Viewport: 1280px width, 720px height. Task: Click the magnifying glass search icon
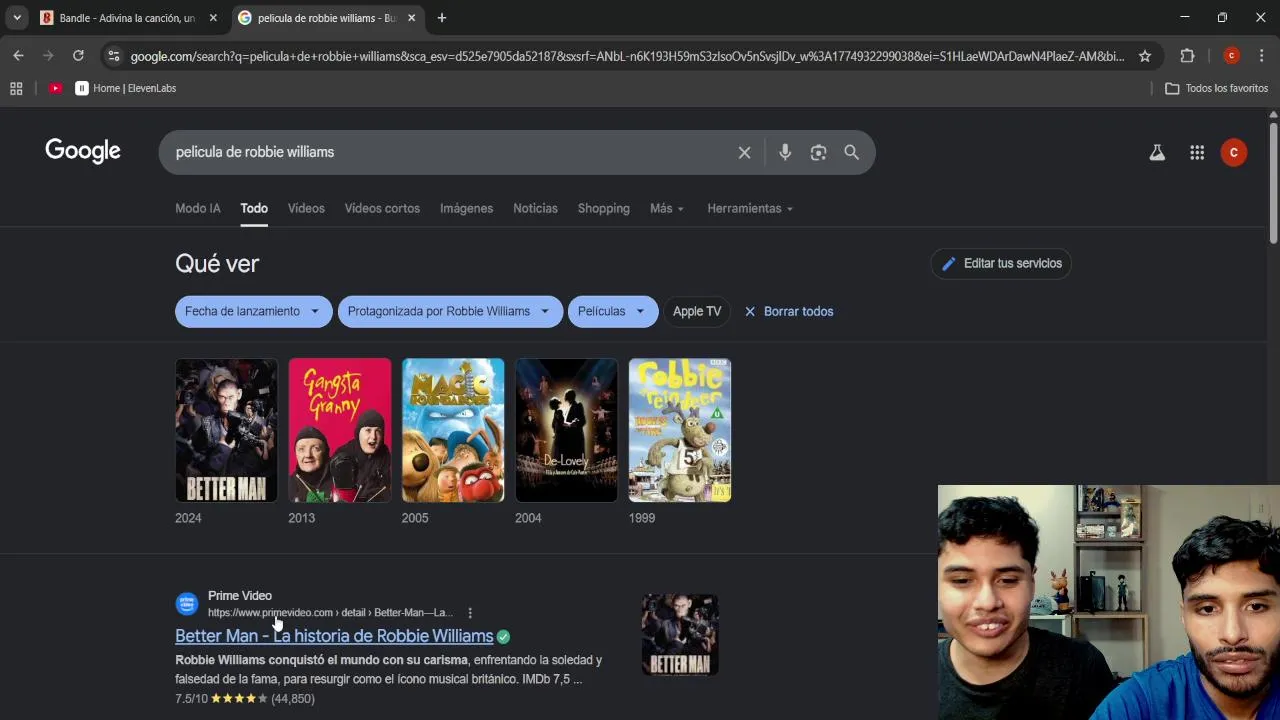[x=851, y=152]
